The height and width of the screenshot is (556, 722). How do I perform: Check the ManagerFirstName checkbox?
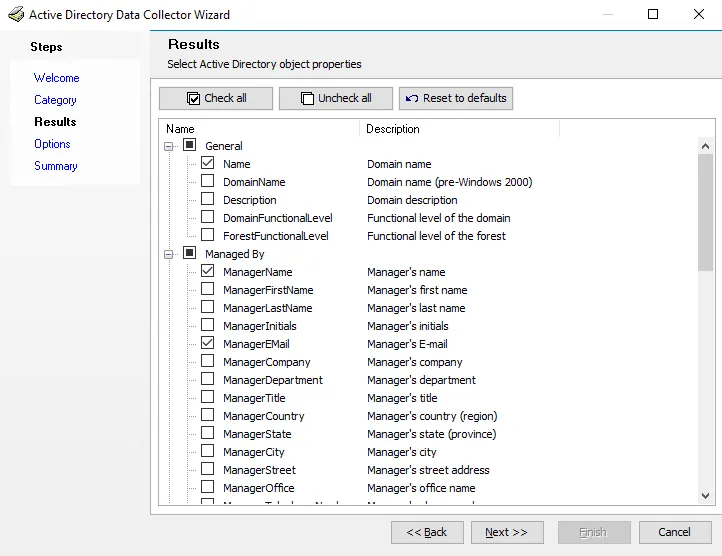208,288
